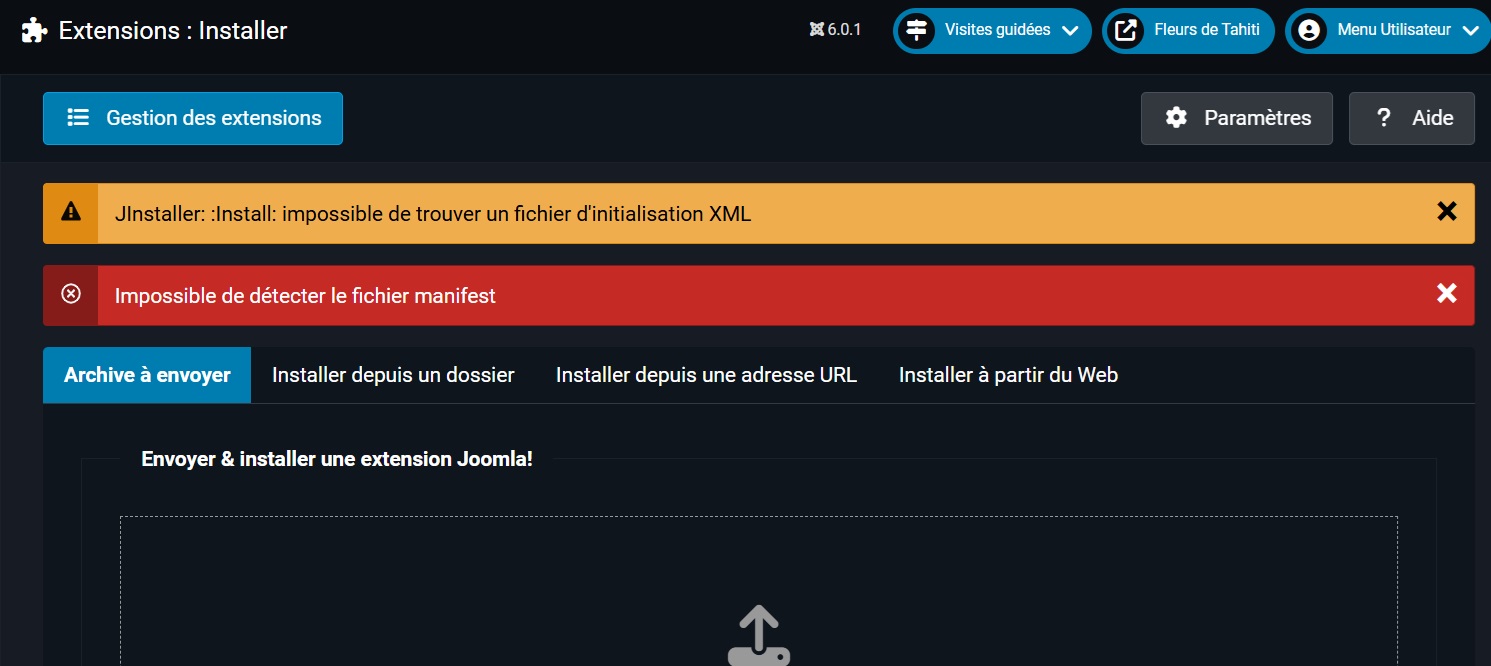Click the signpost icon in Visites guidées
Image resolution: width=1491 pixels, height=666 pixels.
917,31
